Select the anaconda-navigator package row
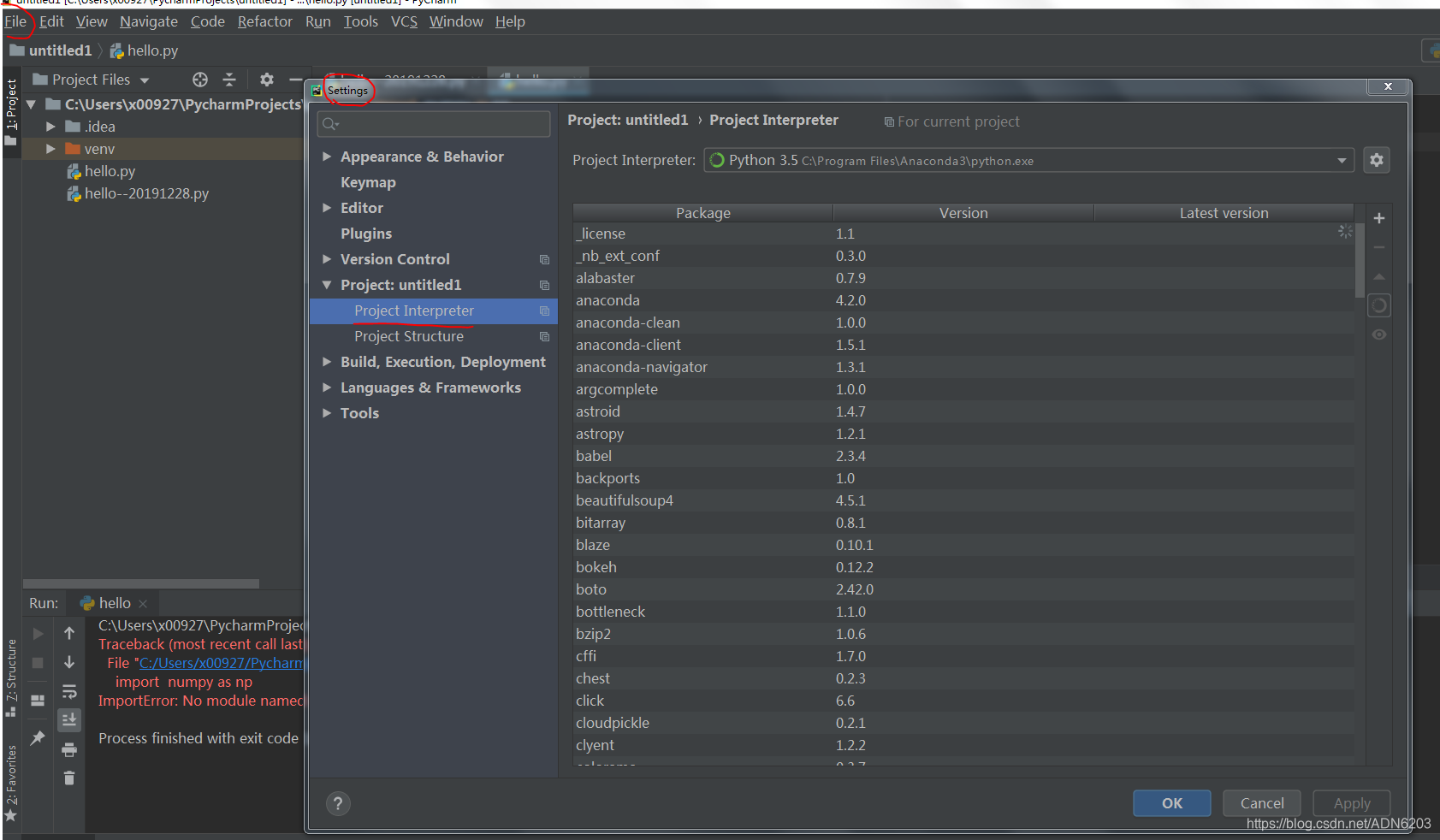This screenshot has width=1440, height=840. 963,367
